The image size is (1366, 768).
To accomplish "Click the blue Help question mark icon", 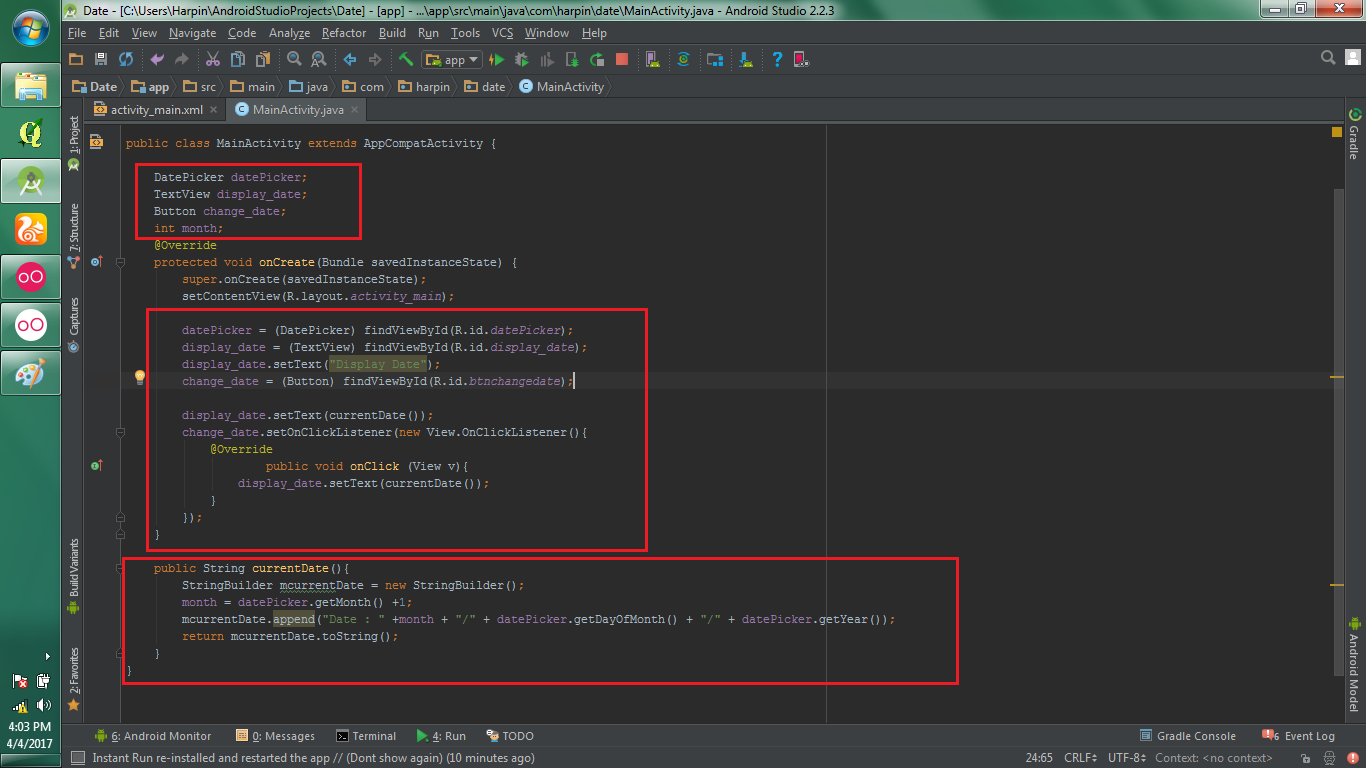I will [x=776, y=60].
